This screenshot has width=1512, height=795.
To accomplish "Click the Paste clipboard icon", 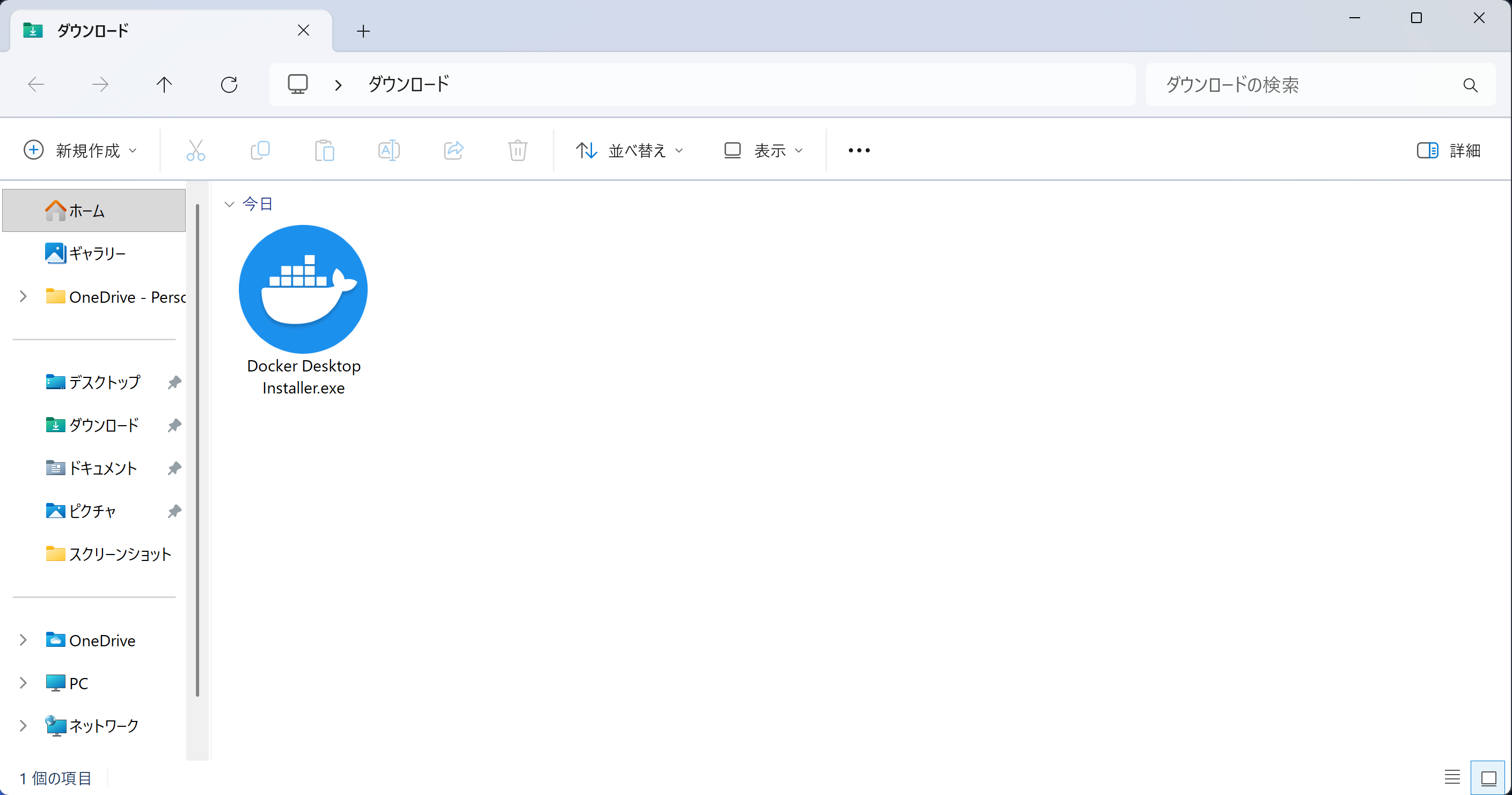I will pos(324,150).
